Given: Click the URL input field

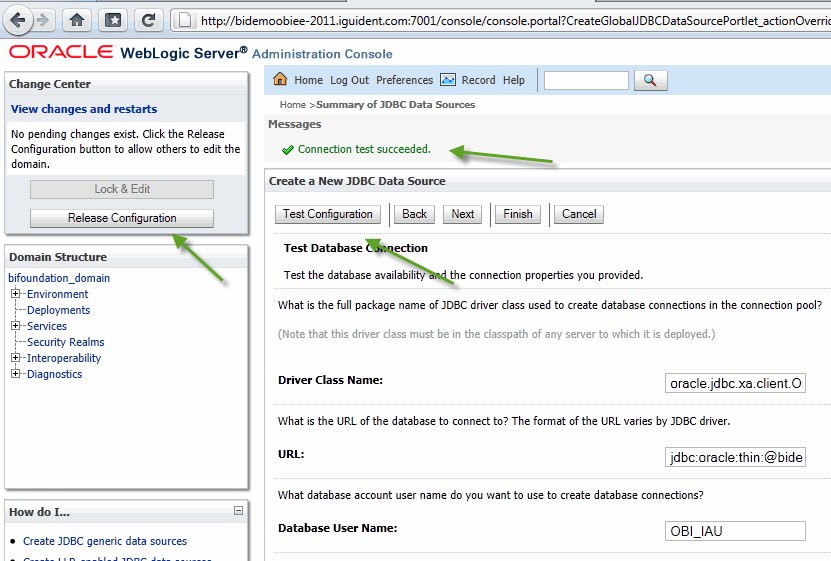Looking at the screenshot, I should point(735,457).
